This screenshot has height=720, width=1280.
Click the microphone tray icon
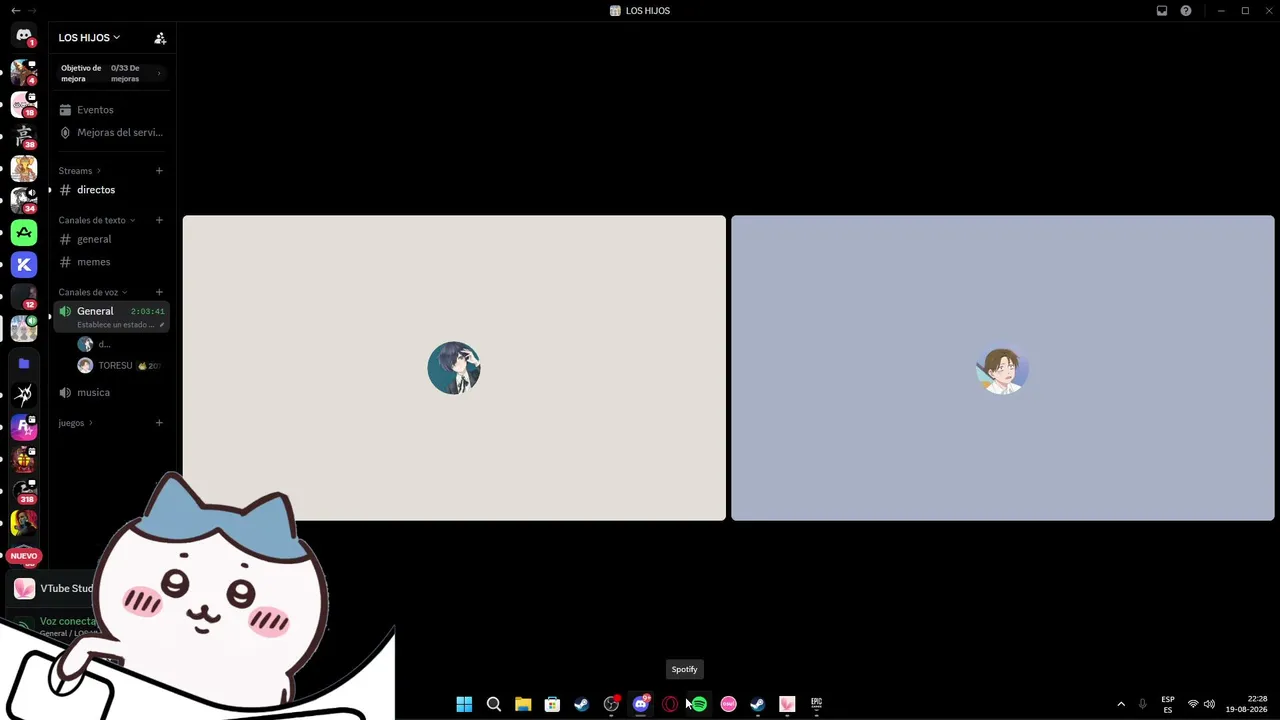1142,704
